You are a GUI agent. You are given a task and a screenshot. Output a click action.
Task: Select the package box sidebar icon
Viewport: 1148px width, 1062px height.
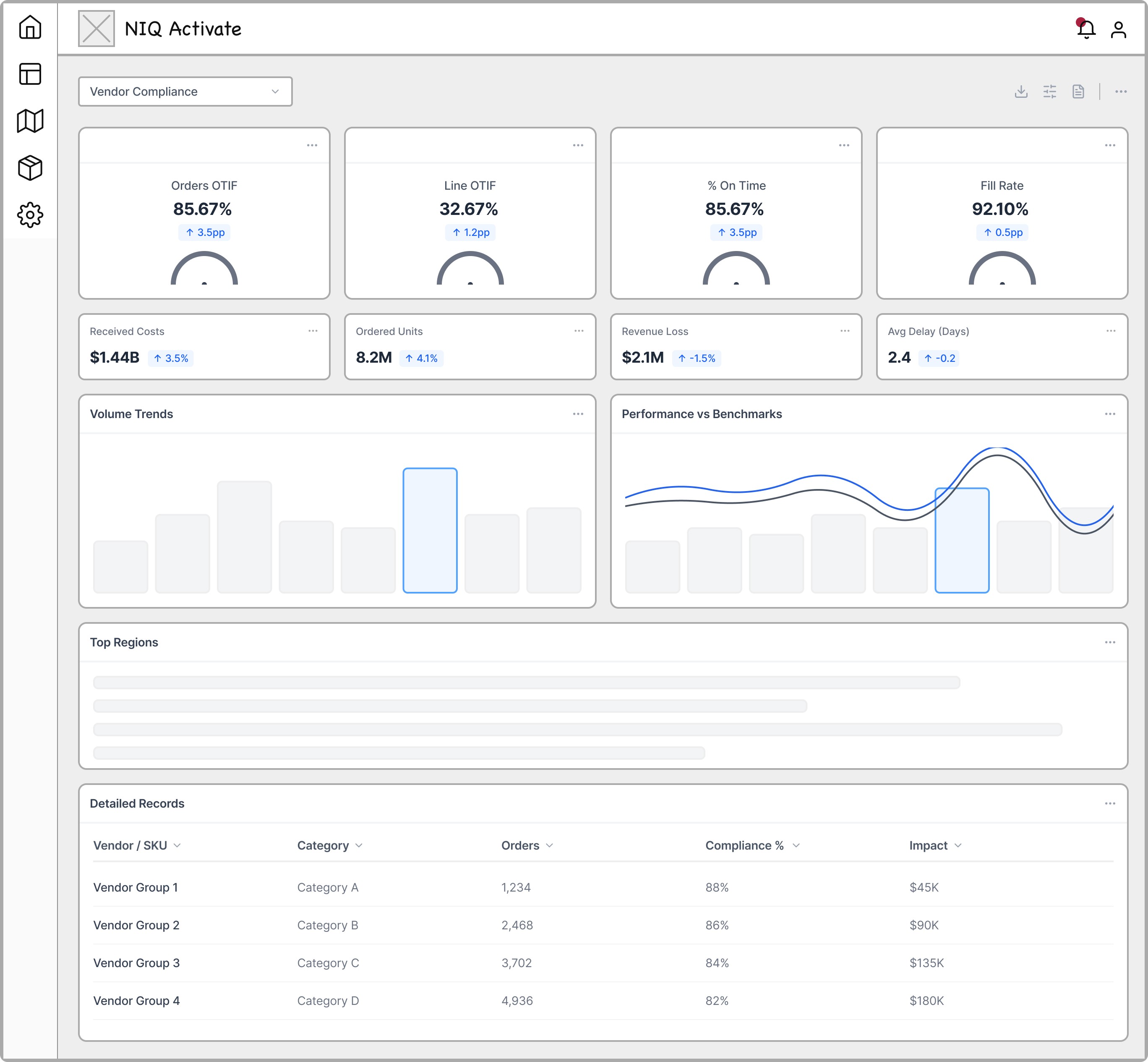(x=30, y=168)
